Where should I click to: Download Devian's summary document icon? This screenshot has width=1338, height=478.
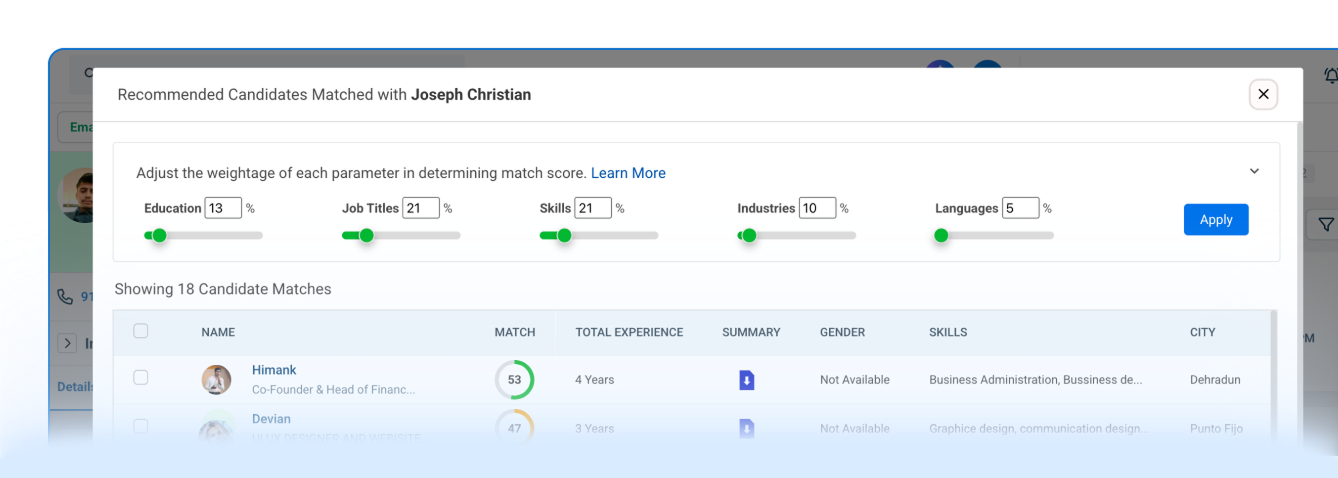click(746, 429)
